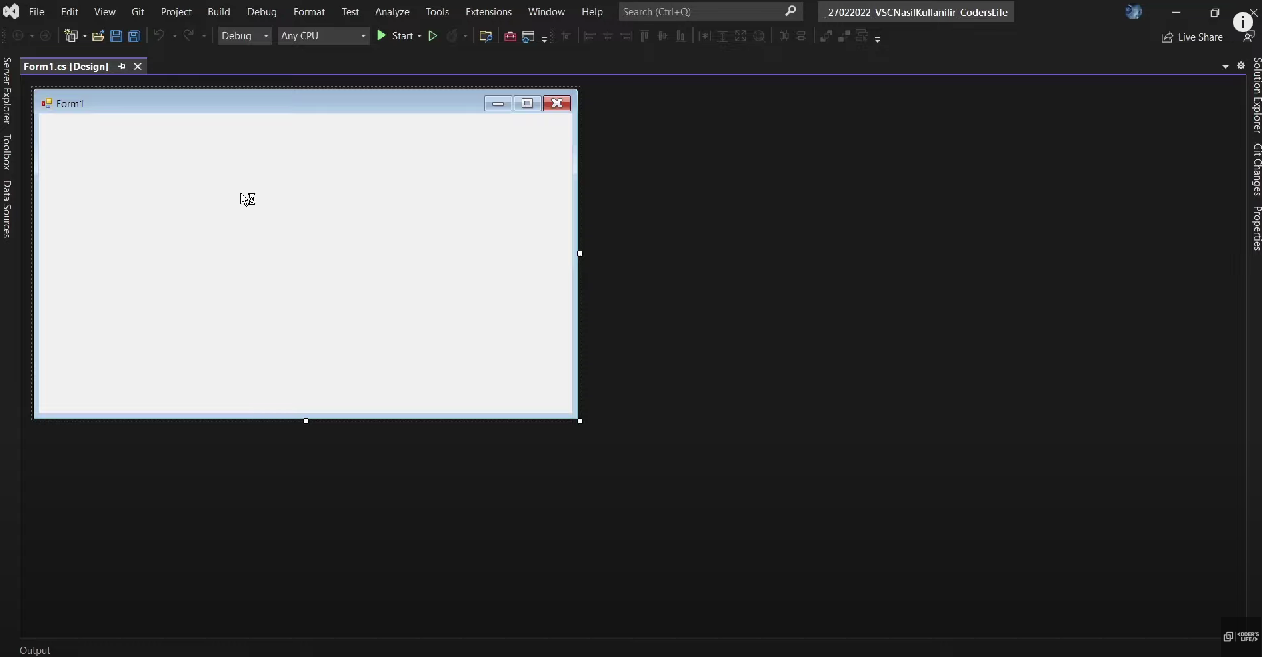Viewport: 1262px width, 657px height.
Task: Open the Server Explorer side tab
Action: [7, 90]
